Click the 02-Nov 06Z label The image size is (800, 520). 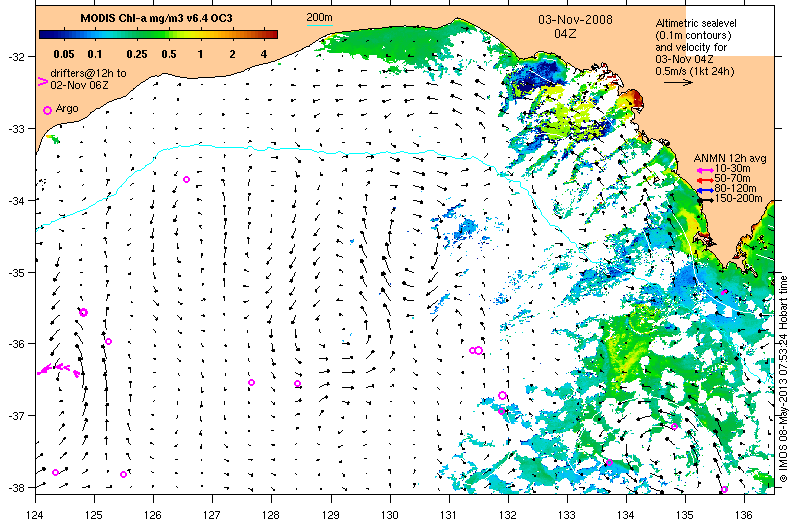80,85
